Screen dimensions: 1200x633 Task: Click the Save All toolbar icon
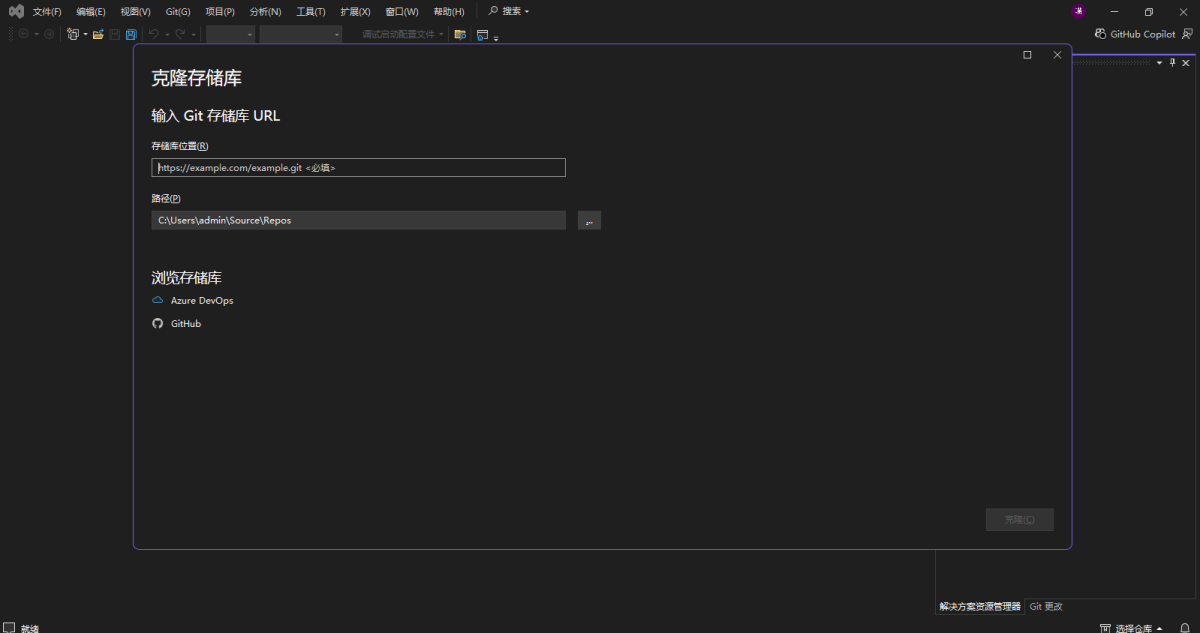131,33
